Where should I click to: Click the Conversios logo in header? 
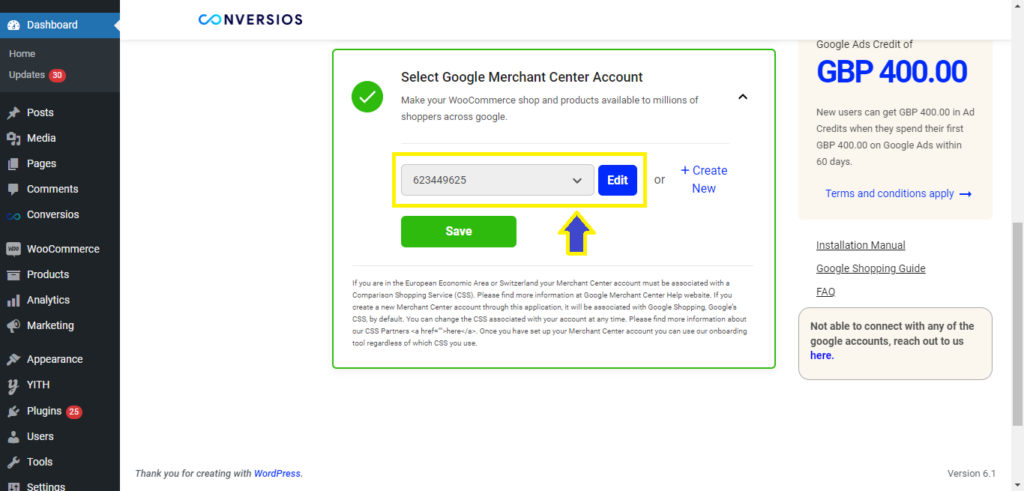pyautogui.click(x=250, y=20)
